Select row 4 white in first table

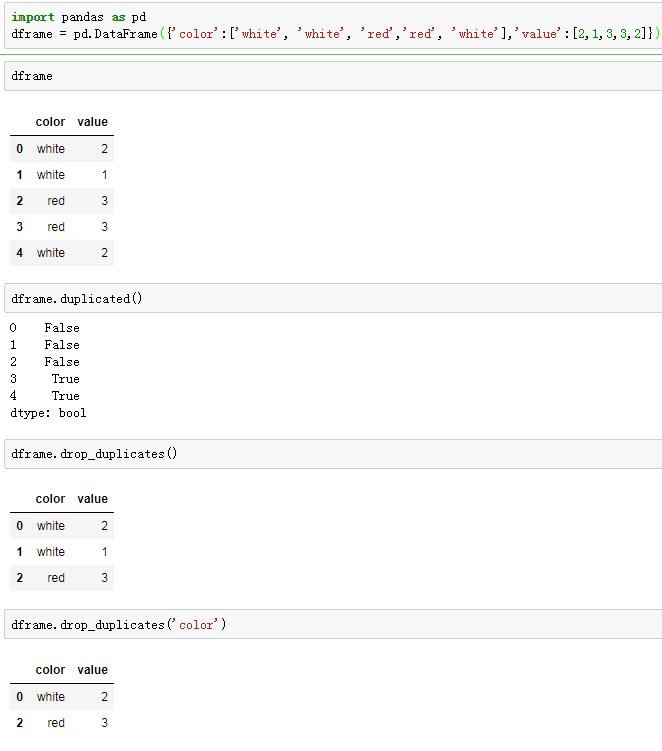[62, 253]
